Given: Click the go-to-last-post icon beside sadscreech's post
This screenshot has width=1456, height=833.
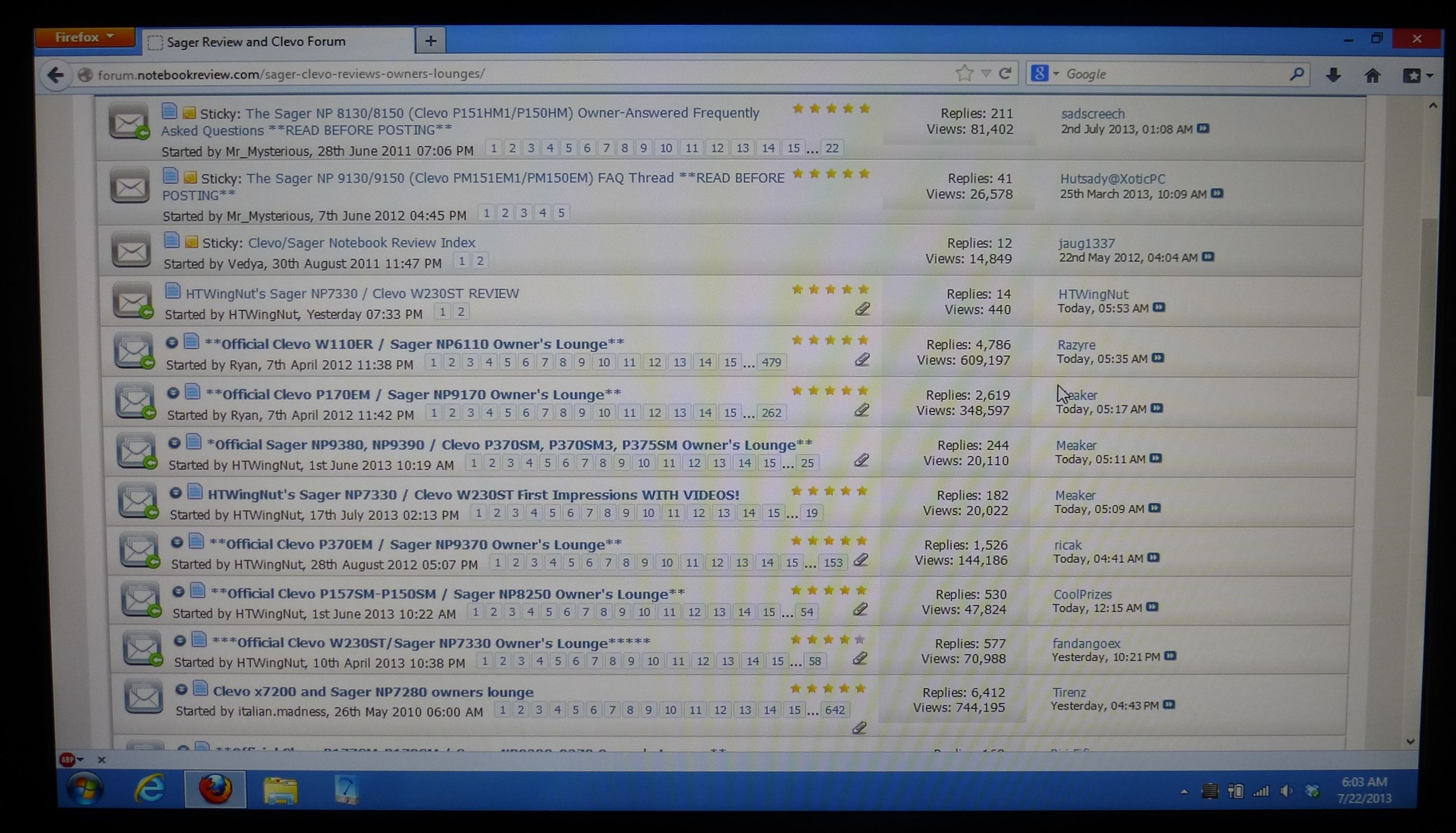Looking at the screenshot, I should pyautogui.click(x=1203, y=128).
